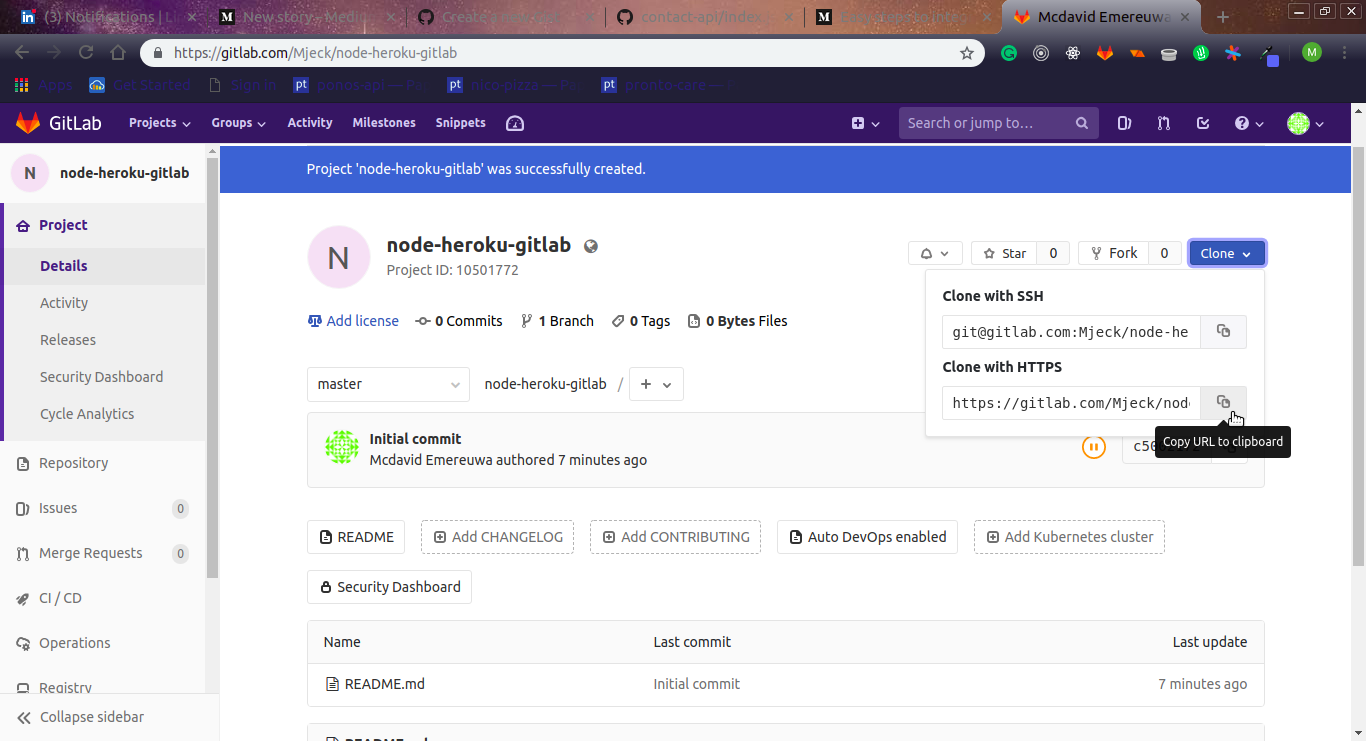Open the Todos list icon
The image size is (1366, 741).
click(1202, 122)
